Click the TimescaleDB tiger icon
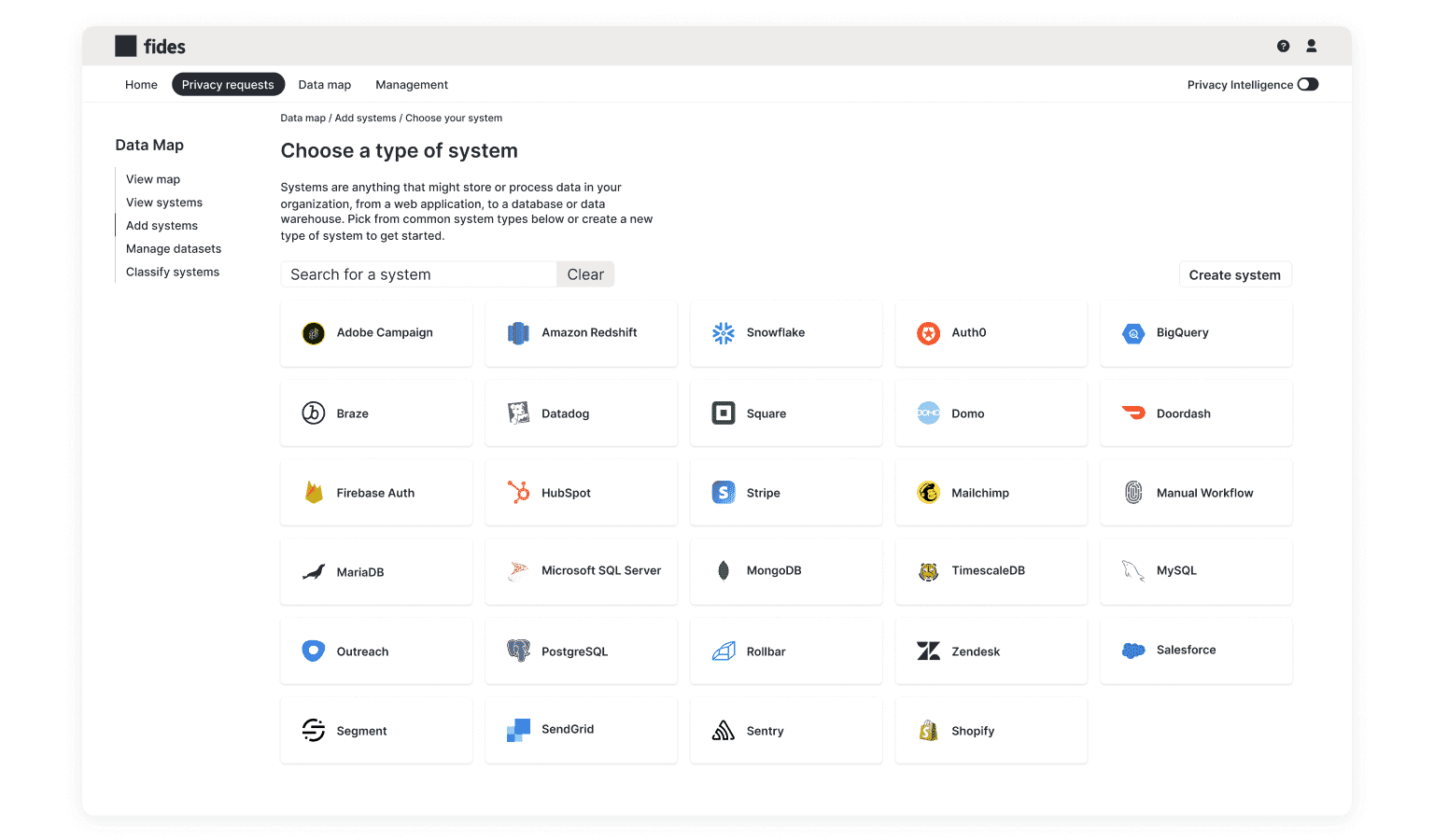1434x840 pixels. click(928, 571)
